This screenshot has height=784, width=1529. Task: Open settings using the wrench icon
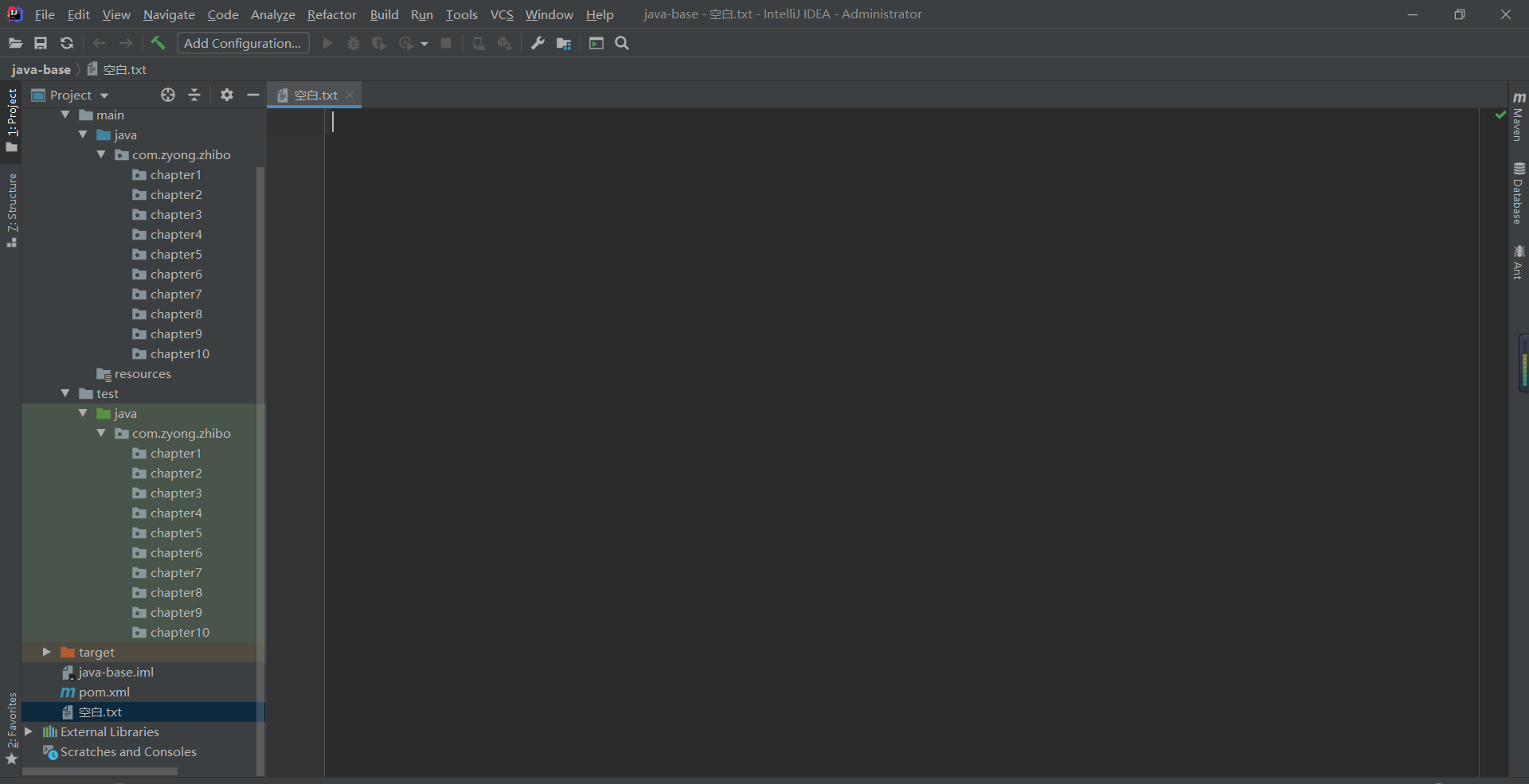click(538, 43)
